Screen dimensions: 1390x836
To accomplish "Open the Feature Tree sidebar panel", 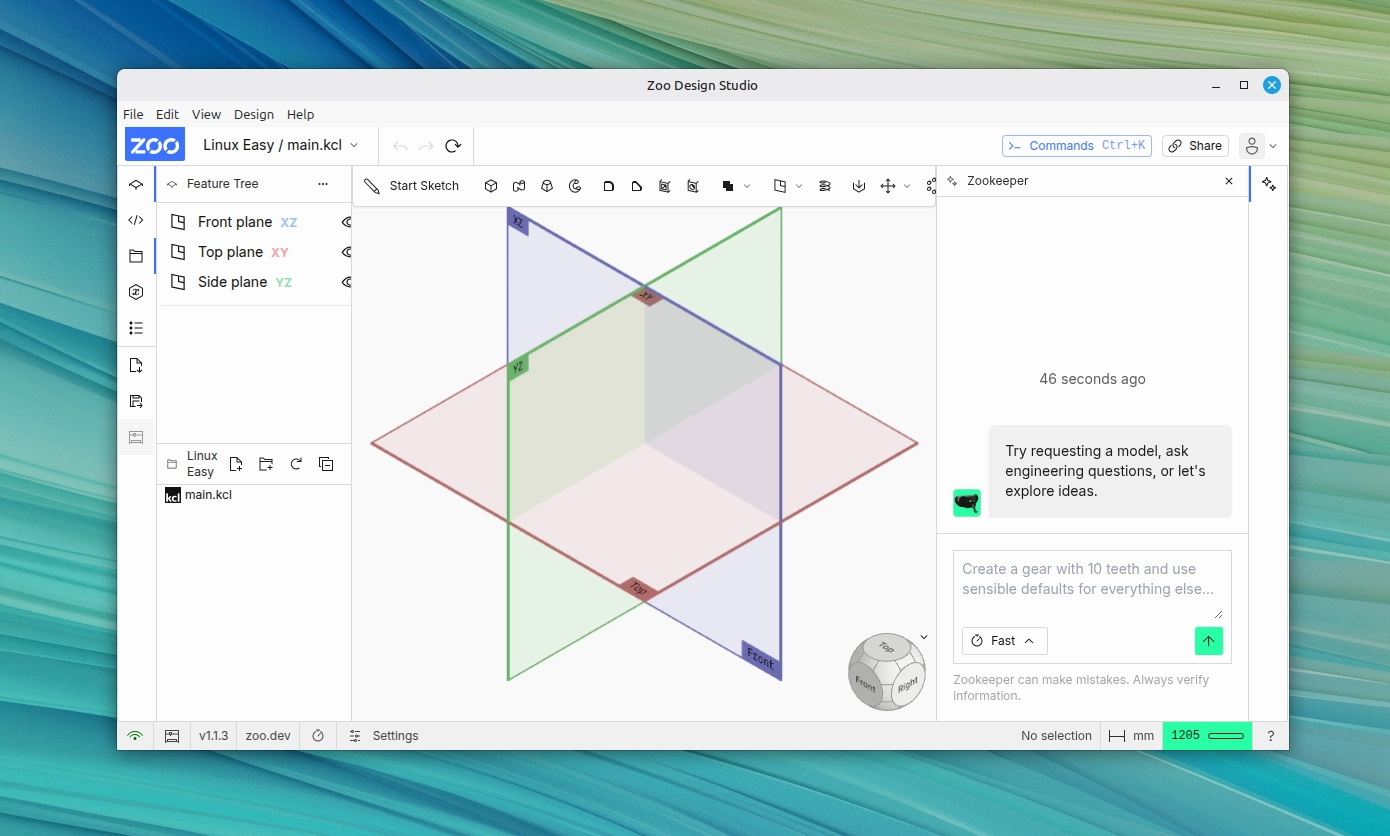I will click(x=137, y=184).
